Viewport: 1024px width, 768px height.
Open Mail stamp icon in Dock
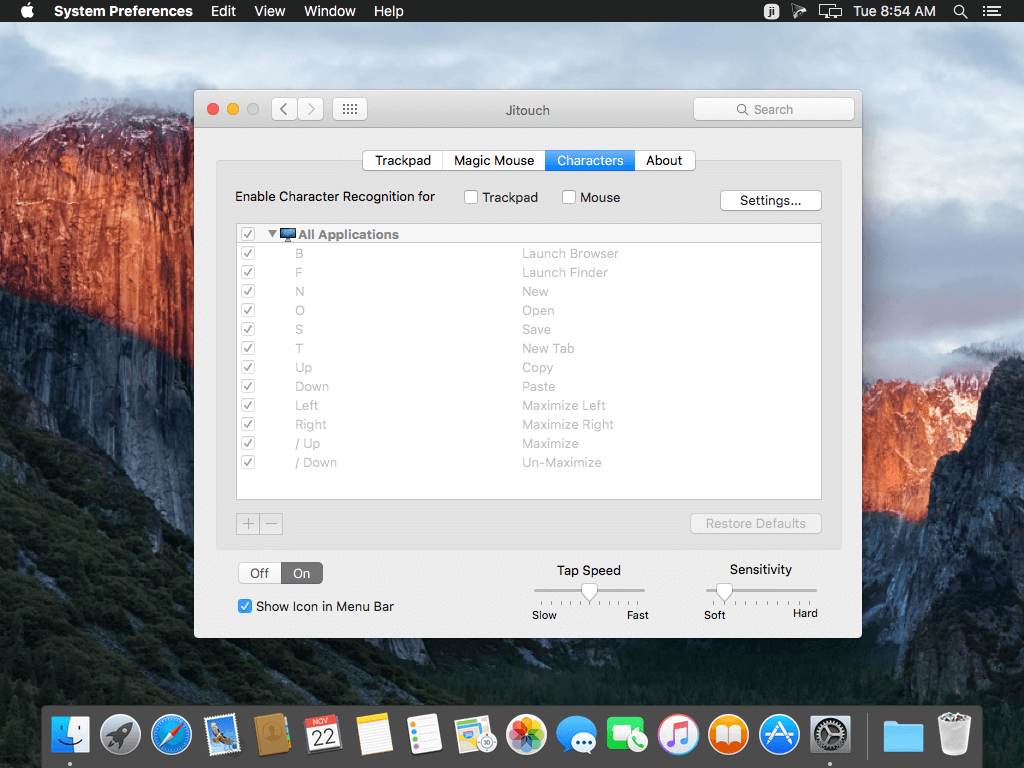pyautogui.click(x=222, y=734)
